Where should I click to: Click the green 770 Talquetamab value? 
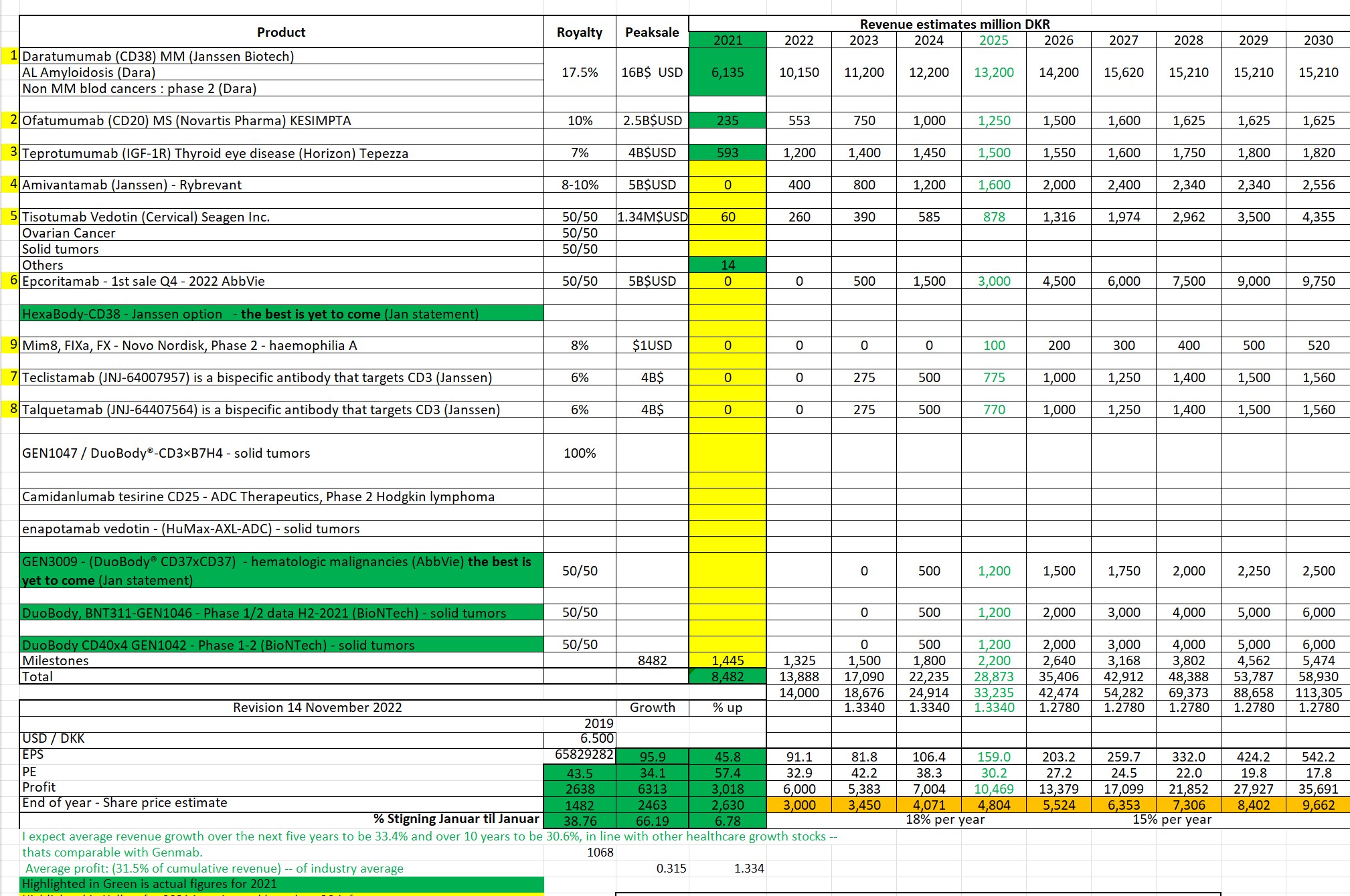(993, 410)
